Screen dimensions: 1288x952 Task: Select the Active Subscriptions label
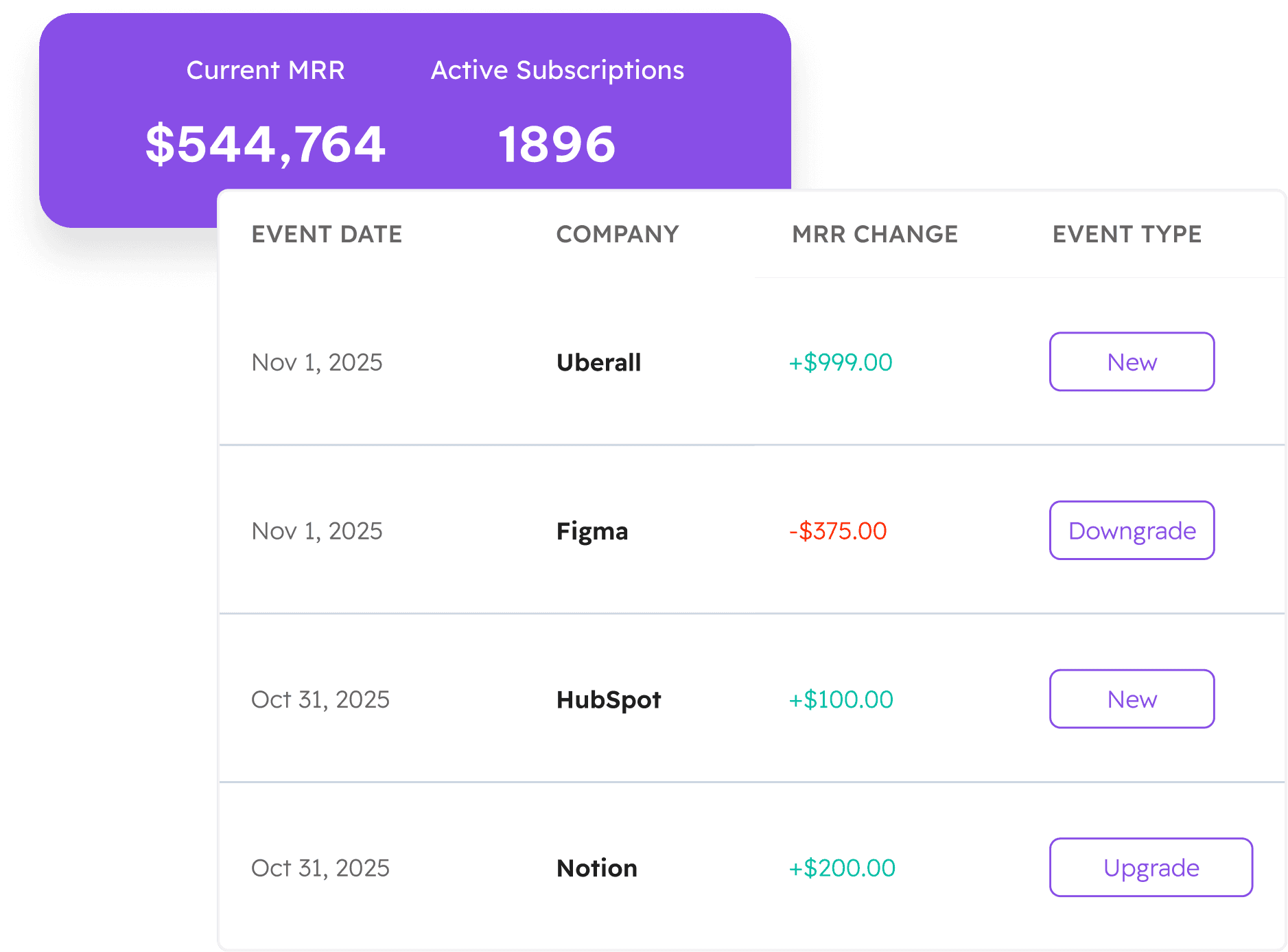click(x=557, y=69)
